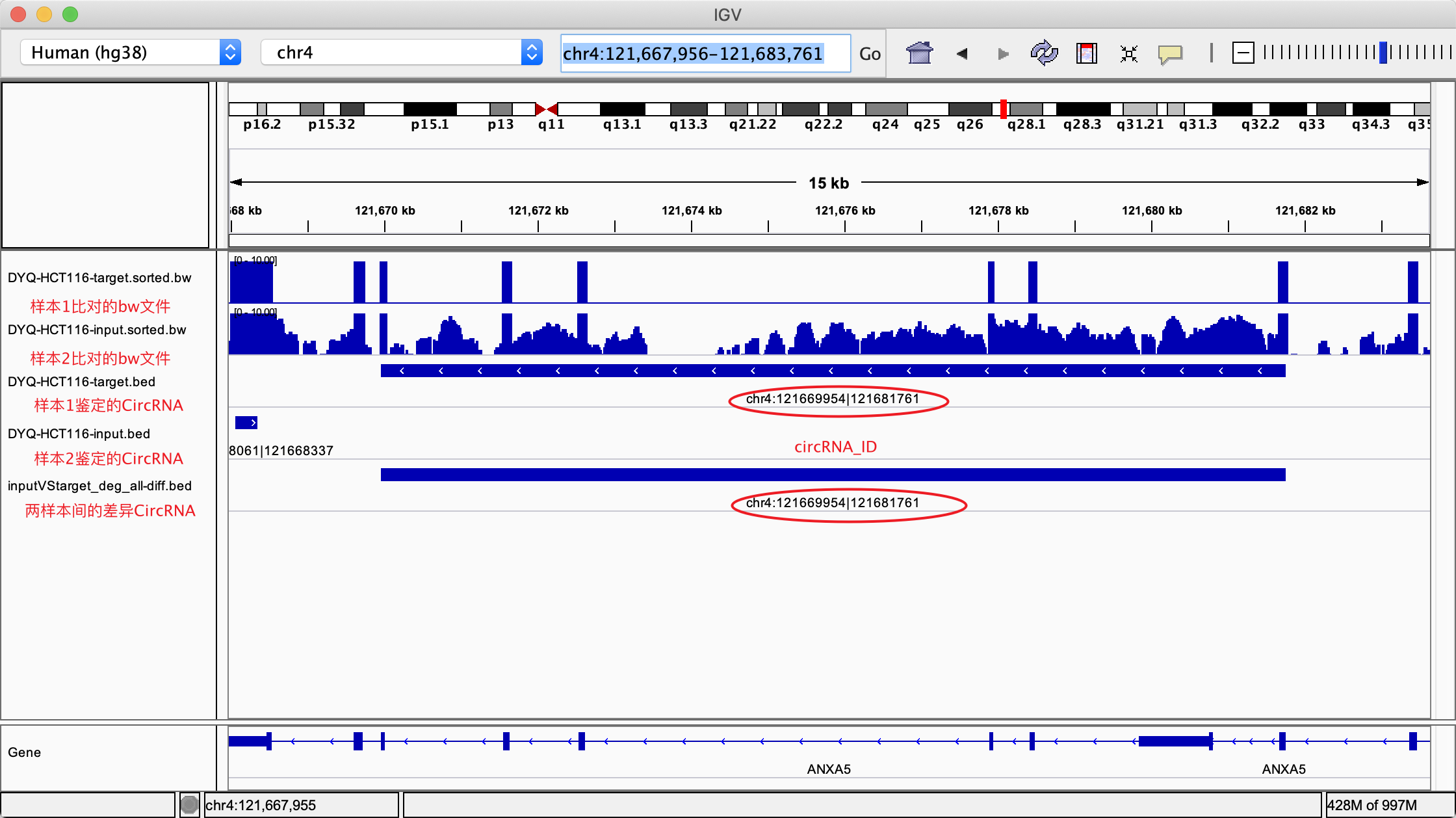
Task: Click the refresh view icon
Action: click(1044, 53)
